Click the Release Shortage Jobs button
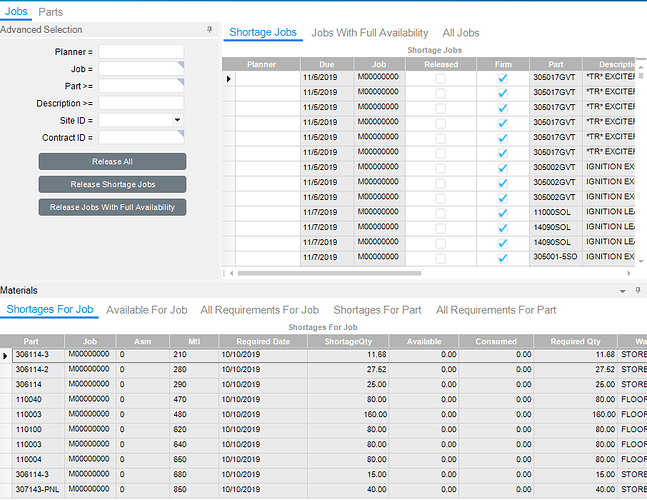This screenshot has width=647, height=500. tap(112, 184)
